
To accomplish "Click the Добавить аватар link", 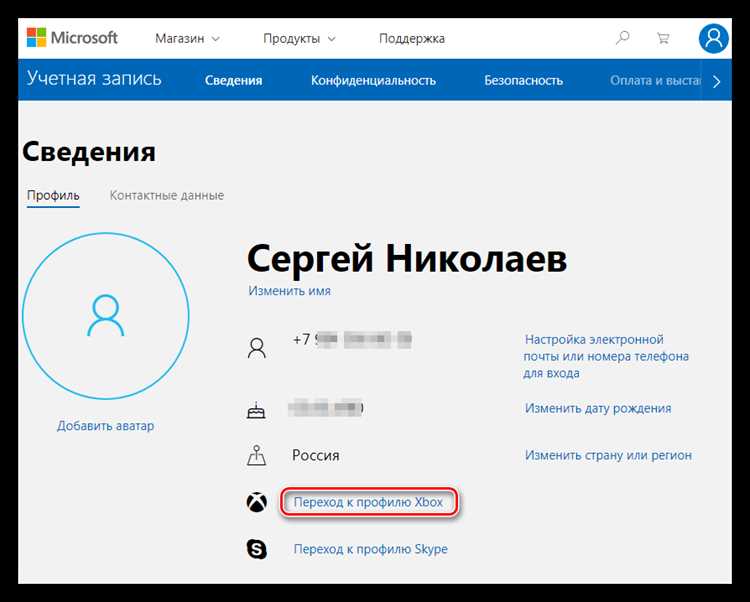I will [x=106, y=426].
